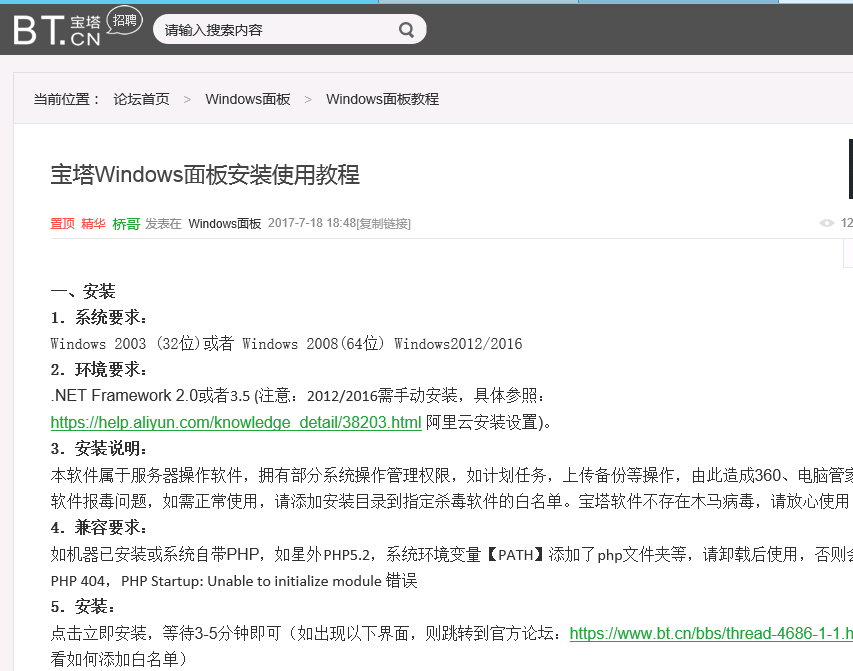Click the 置顶 tag

[63, 224]
